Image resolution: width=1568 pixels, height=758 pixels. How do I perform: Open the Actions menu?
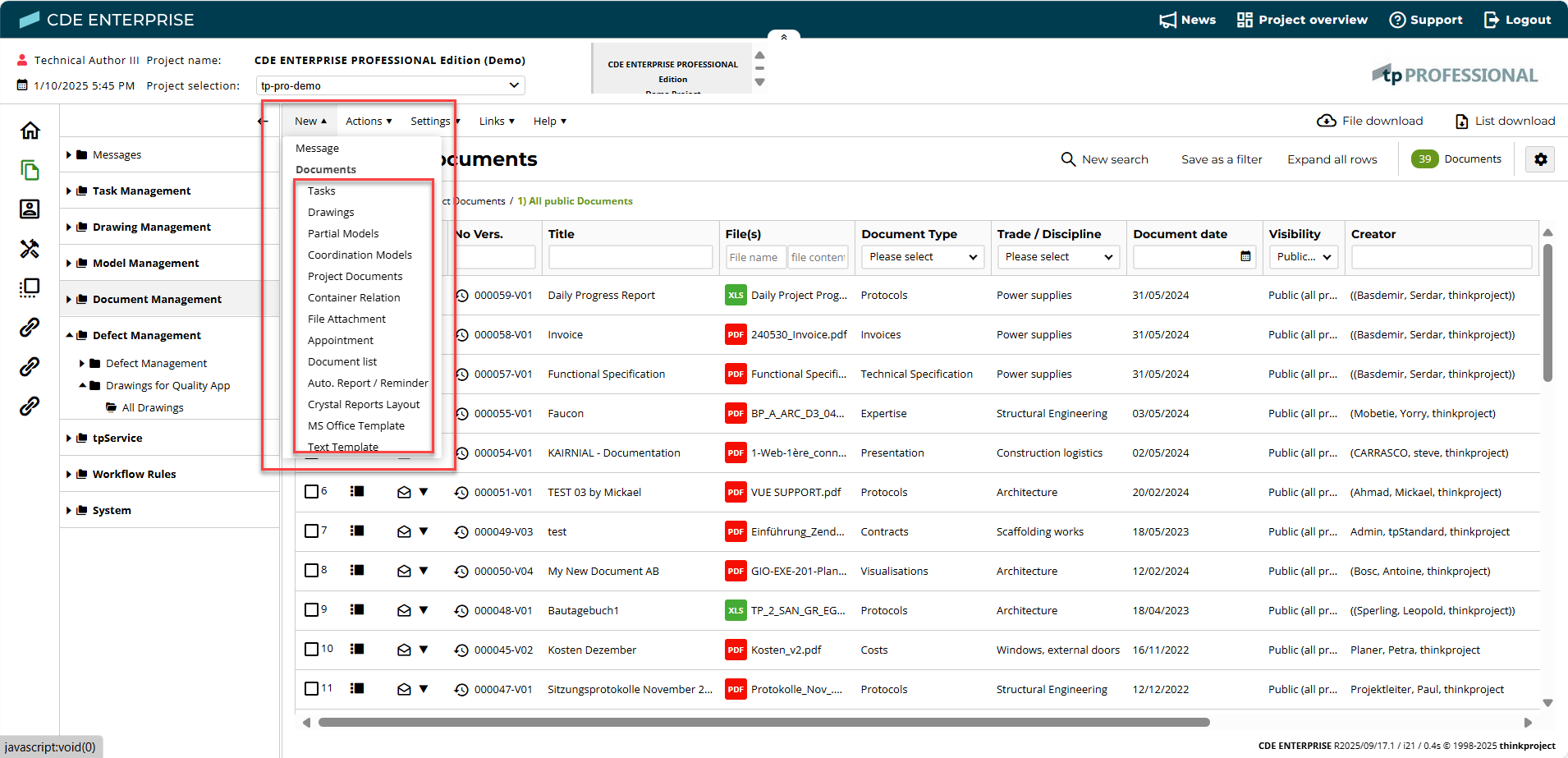pos(368,122)
